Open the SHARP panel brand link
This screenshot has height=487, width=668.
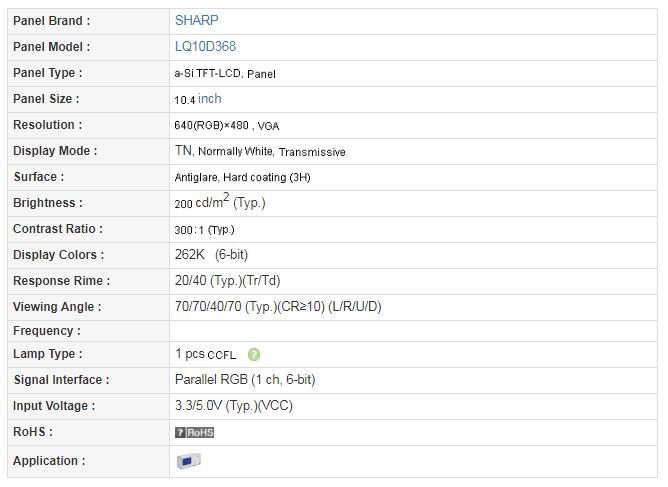click(196, 20)
